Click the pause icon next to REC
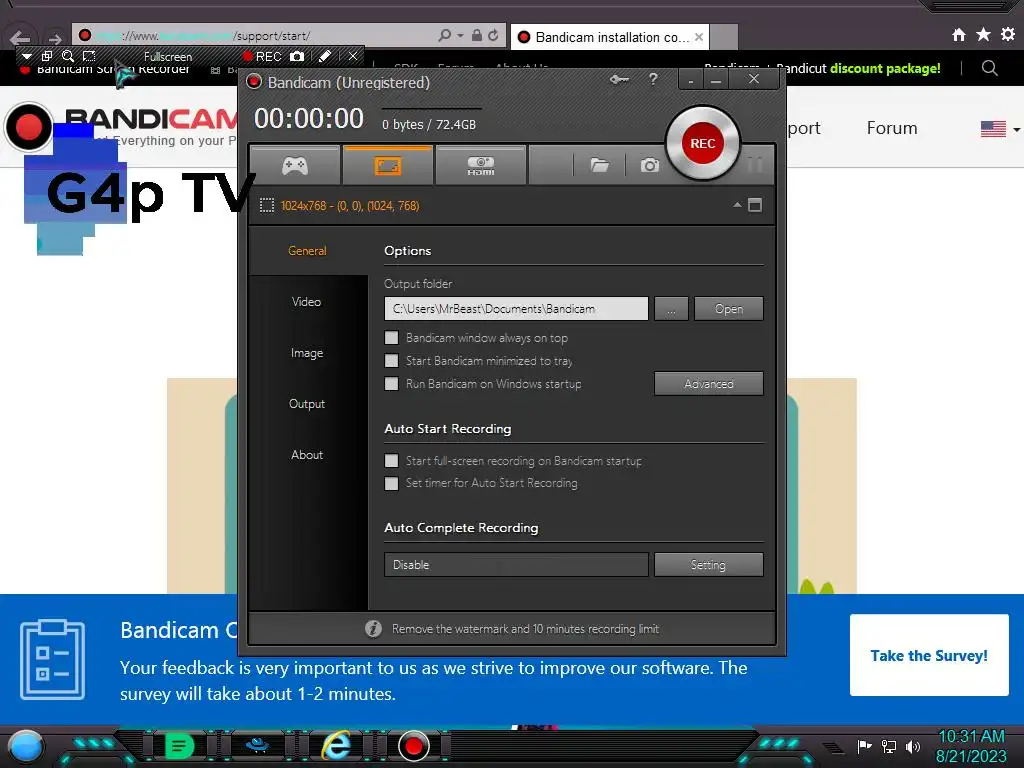1024x768 pixels. tap(755, 165)
